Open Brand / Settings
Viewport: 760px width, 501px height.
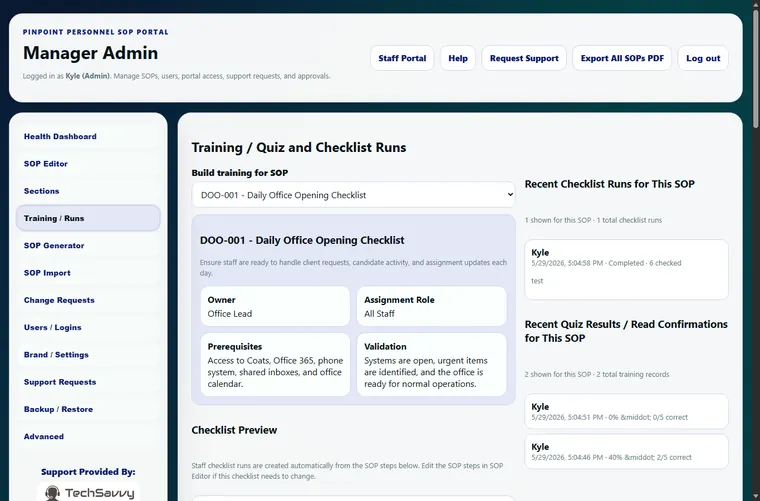[x=88, y=355]
